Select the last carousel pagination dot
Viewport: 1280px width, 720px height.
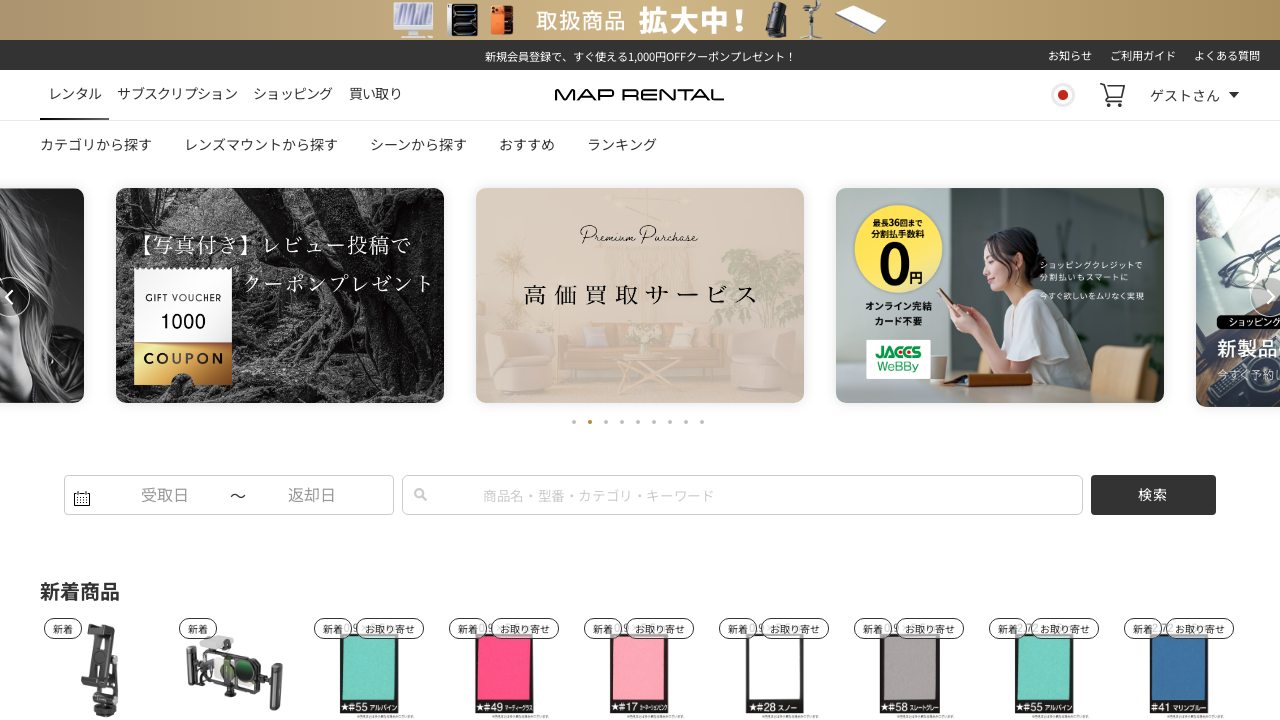coord(702,422)
